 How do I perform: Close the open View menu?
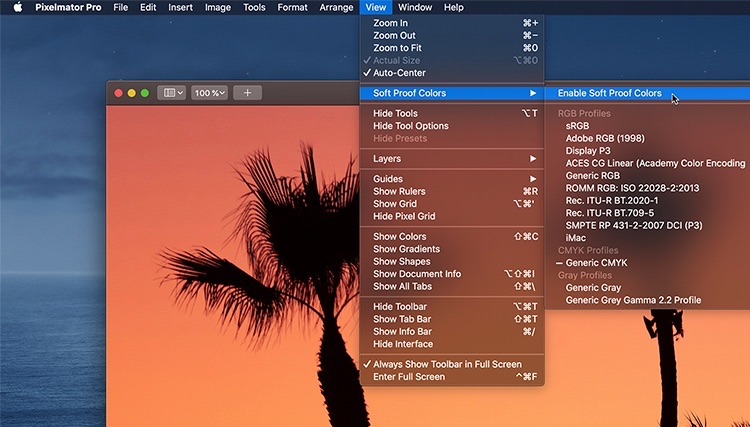(375, 7)
